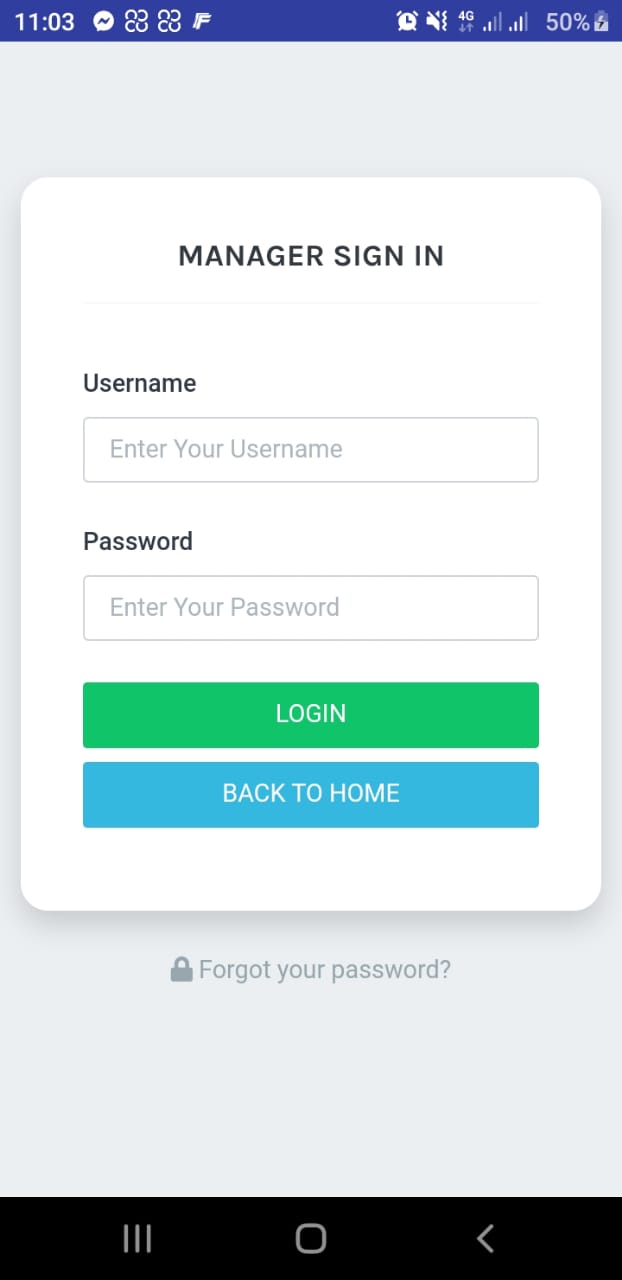Tap the muted sound status icon
Screen dimensions: 622x1280
pos(437,21)
